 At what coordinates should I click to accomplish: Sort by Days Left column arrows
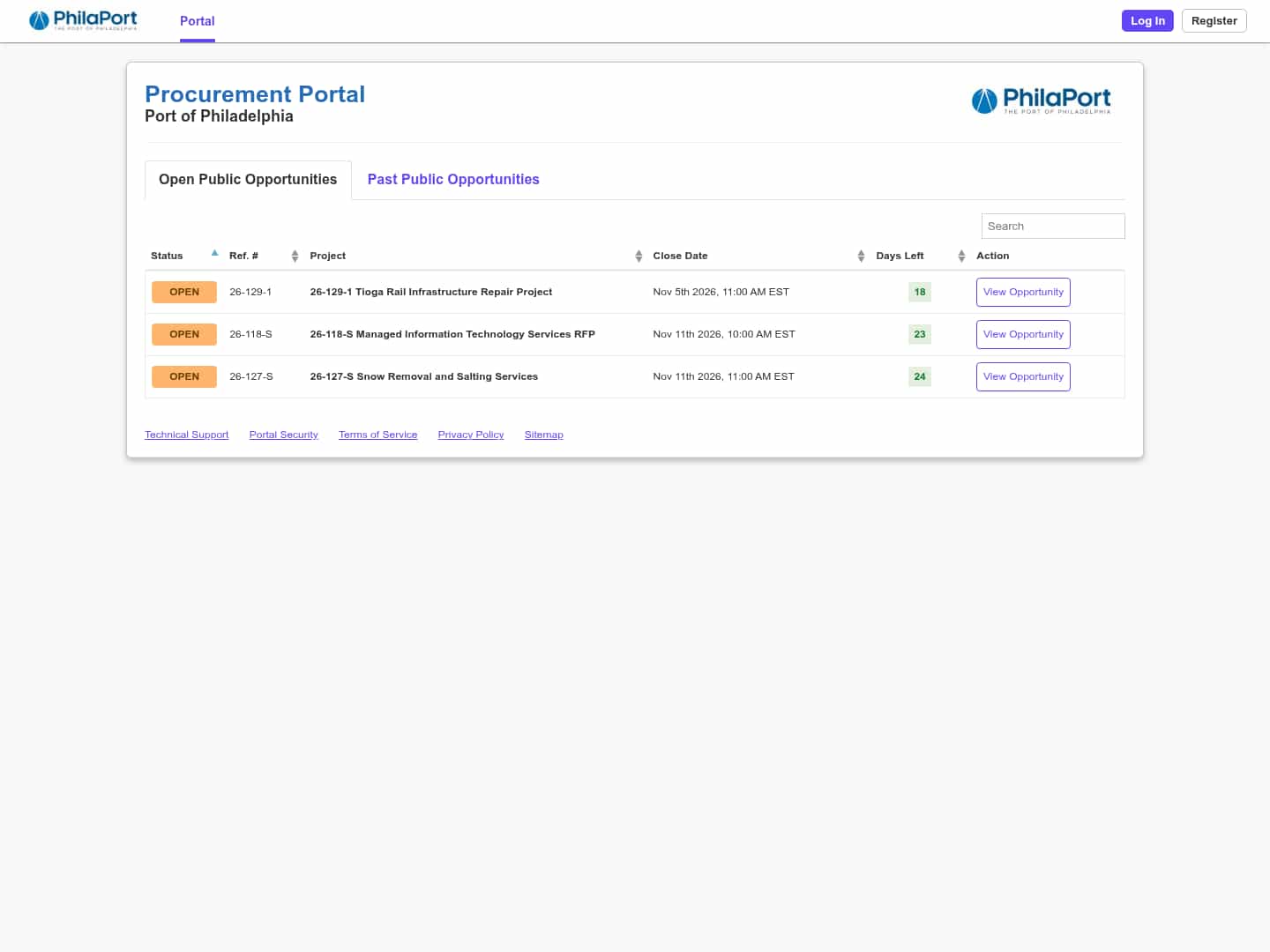point(961,256)
